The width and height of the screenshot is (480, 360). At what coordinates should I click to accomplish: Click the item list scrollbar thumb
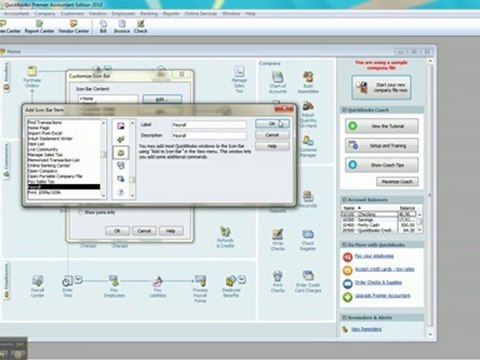pos(103,154)
